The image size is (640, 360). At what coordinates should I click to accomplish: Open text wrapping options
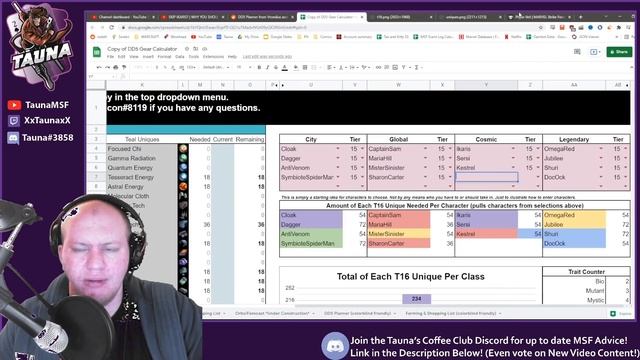(x=353, y=67)
